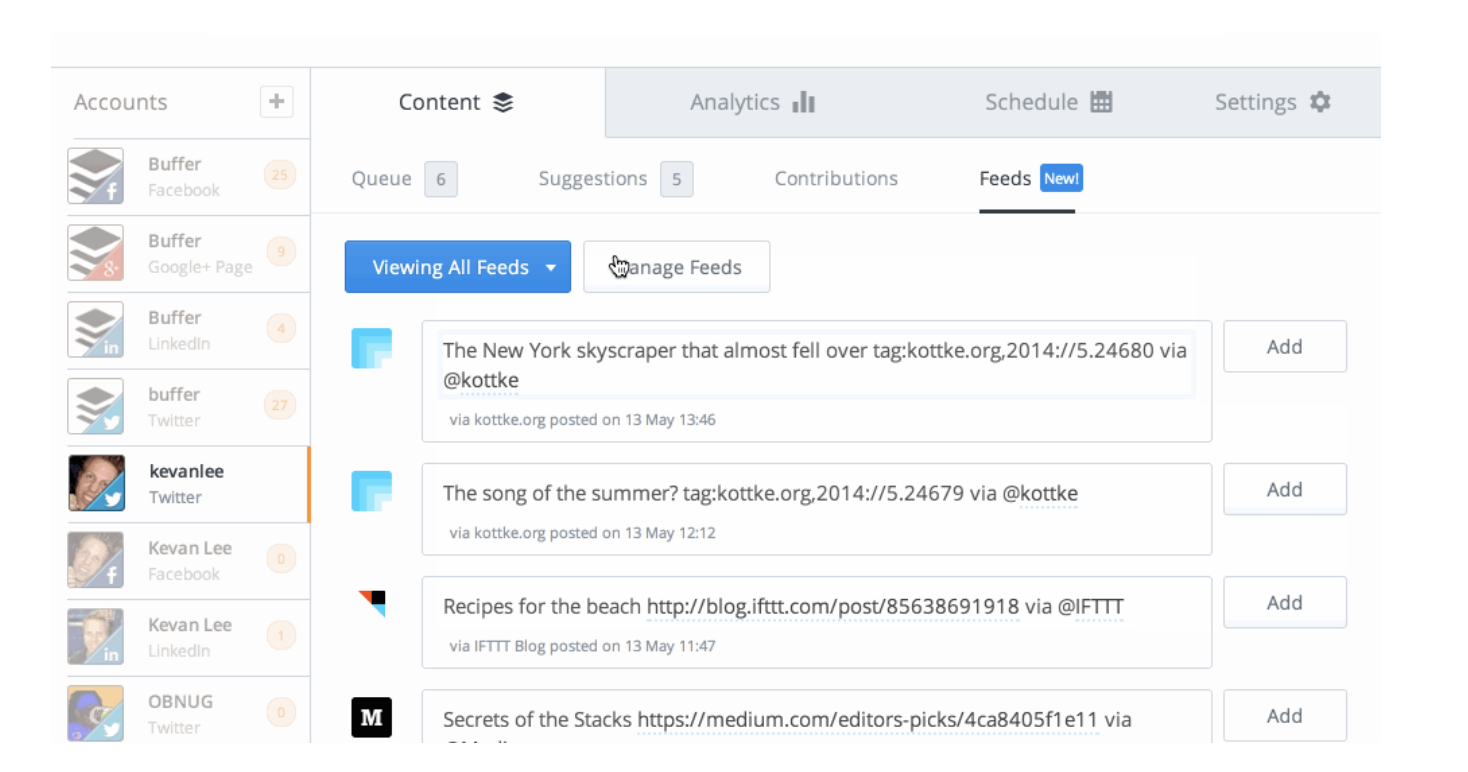The width and height of the screenshot is (1468, 772).
Task: Select the Suggestions sub-tab
Action: (x=615, y=179)
